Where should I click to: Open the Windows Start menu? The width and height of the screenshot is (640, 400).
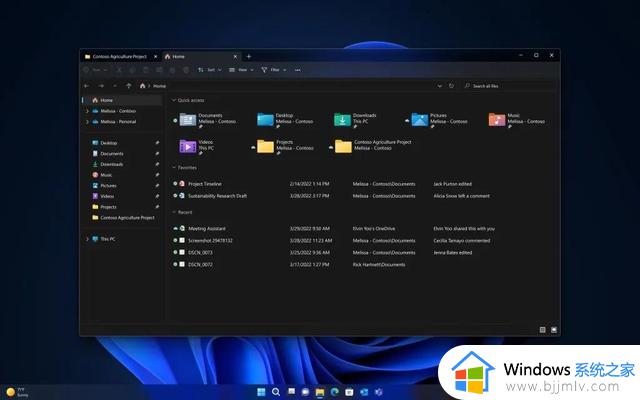261,392
